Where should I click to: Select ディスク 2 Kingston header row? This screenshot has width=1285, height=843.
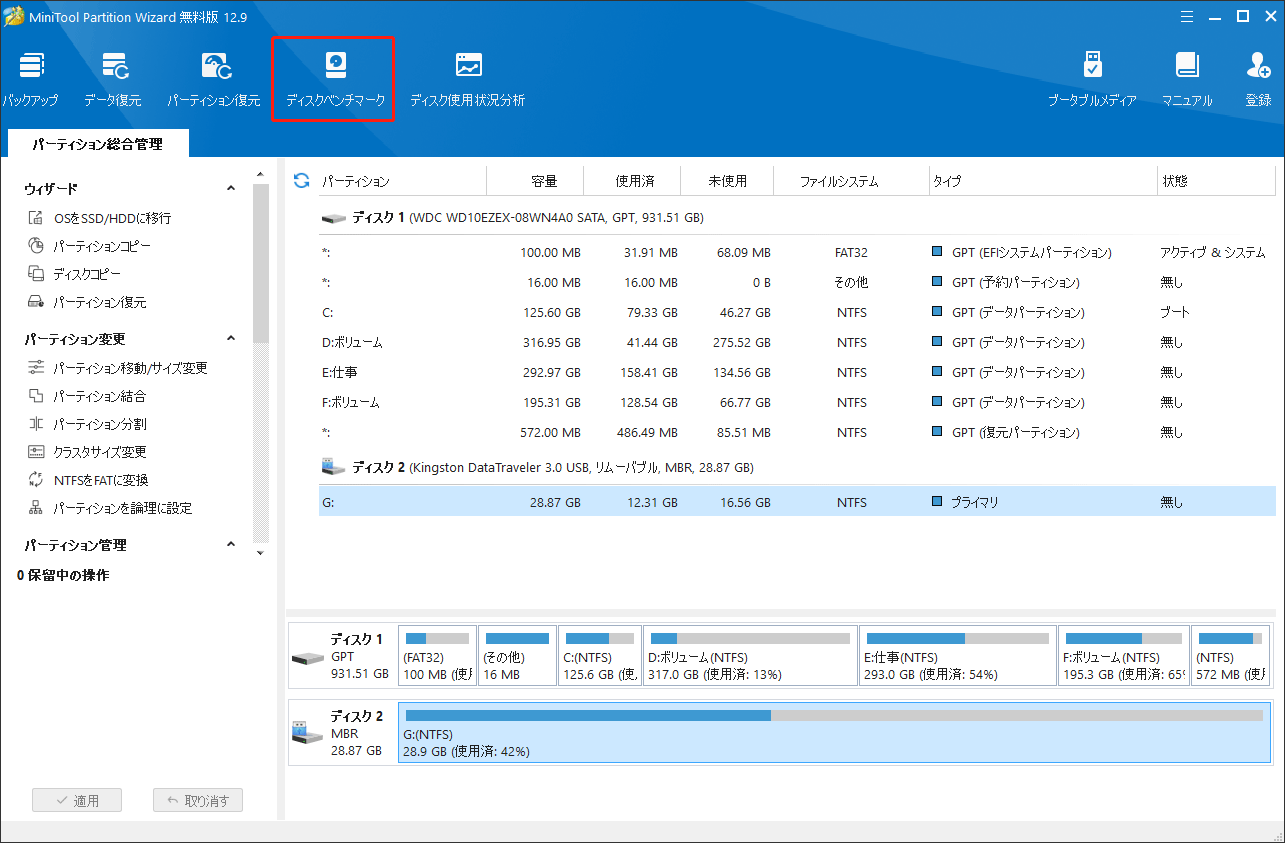click(797, 467)
